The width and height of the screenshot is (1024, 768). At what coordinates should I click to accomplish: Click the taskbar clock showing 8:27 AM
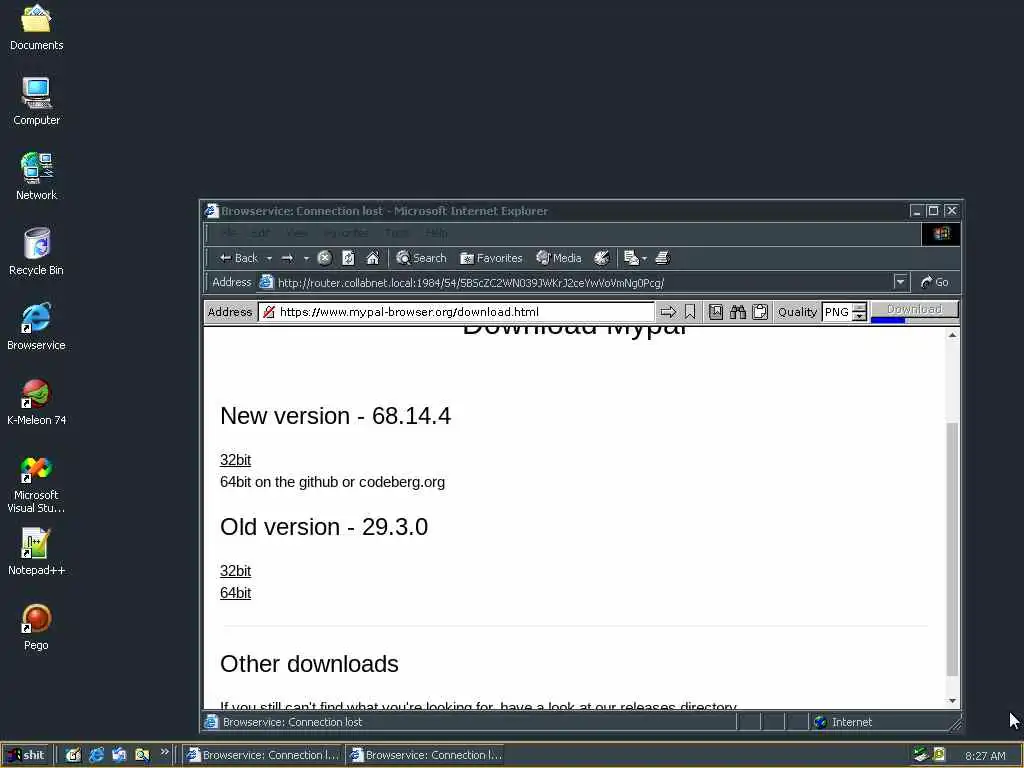[x=985, y=756]
